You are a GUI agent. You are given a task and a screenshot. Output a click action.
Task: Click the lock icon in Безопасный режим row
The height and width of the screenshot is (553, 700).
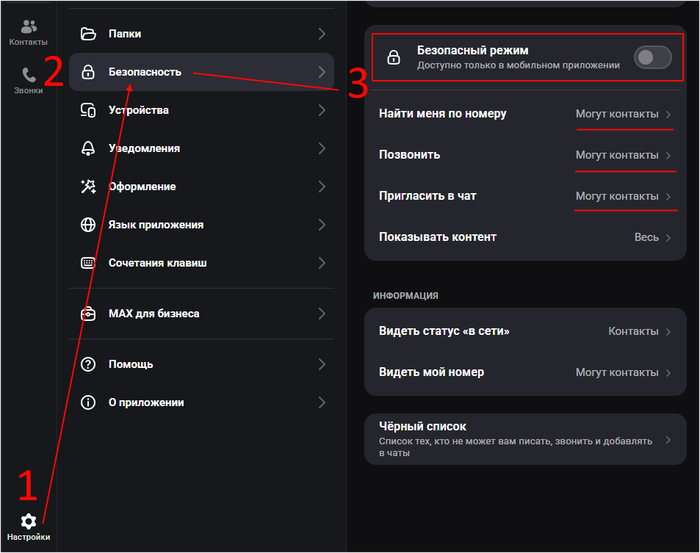pyautogui.click(x=393, y=58)
